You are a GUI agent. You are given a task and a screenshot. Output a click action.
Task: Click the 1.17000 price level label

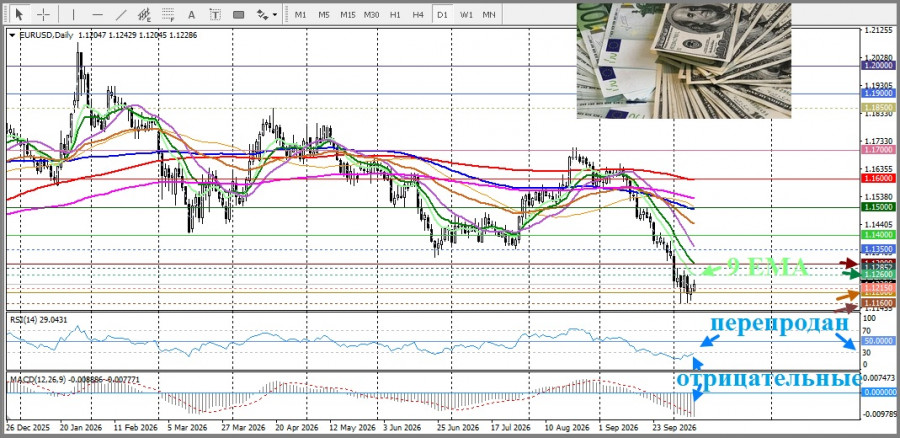(878, 150)
